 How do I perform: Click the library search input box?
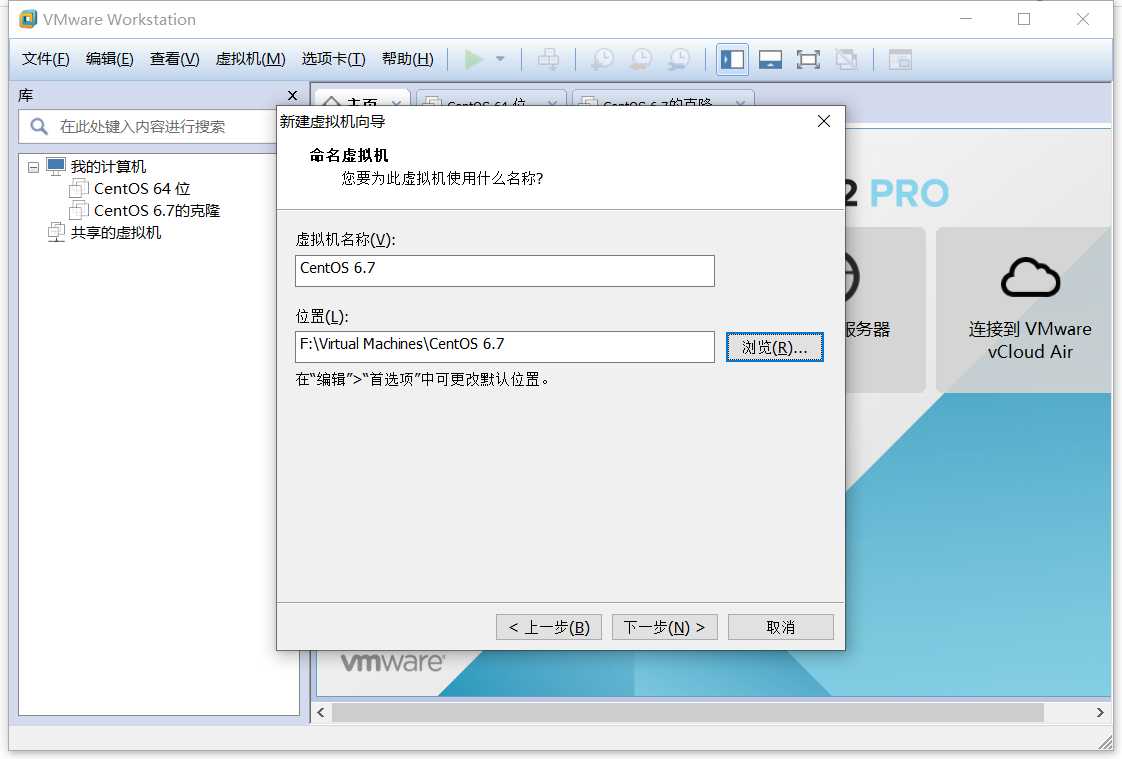147,127
